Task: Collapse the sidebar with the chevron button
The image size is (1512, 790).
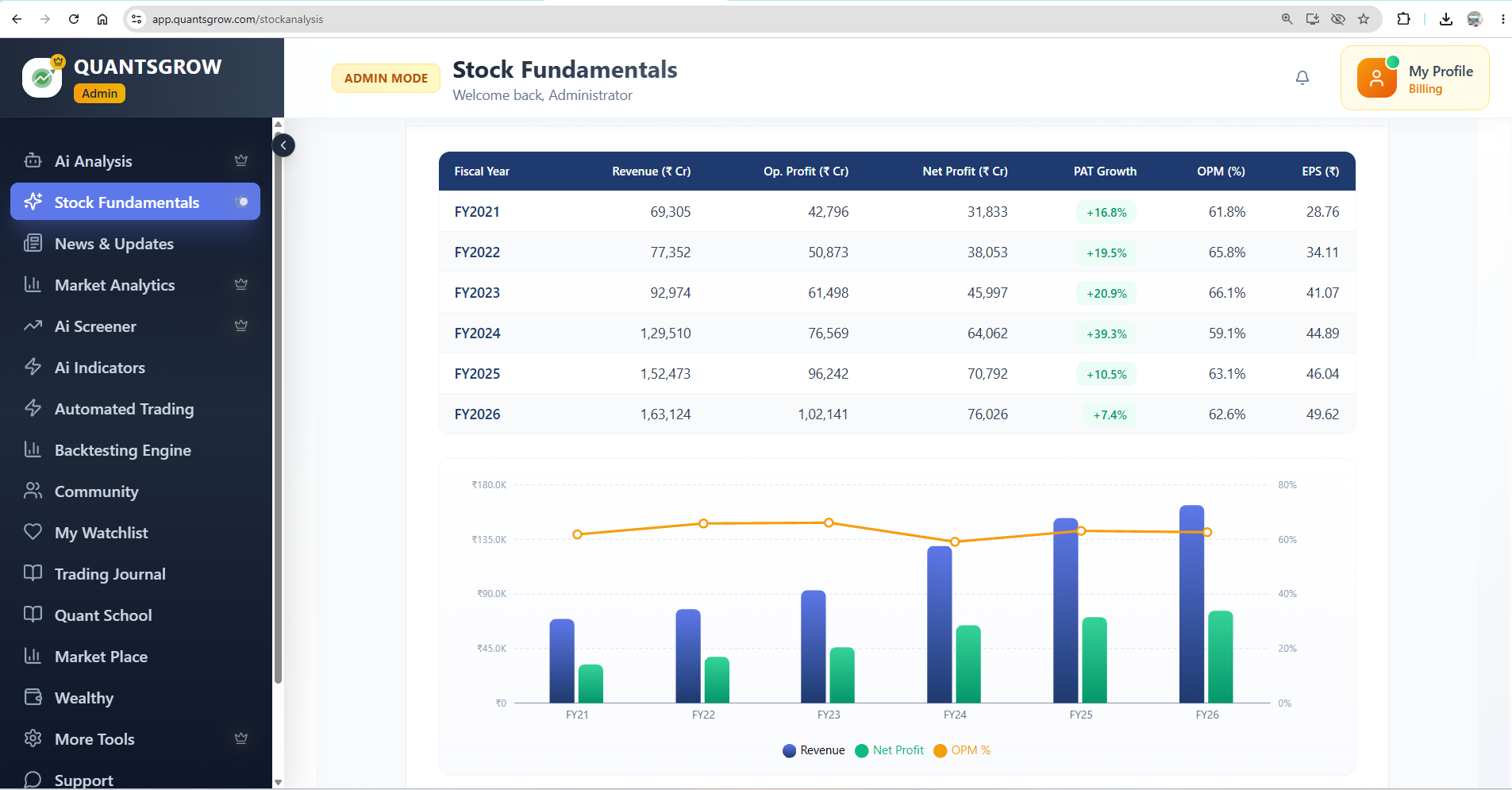Action: coord(283,145)
